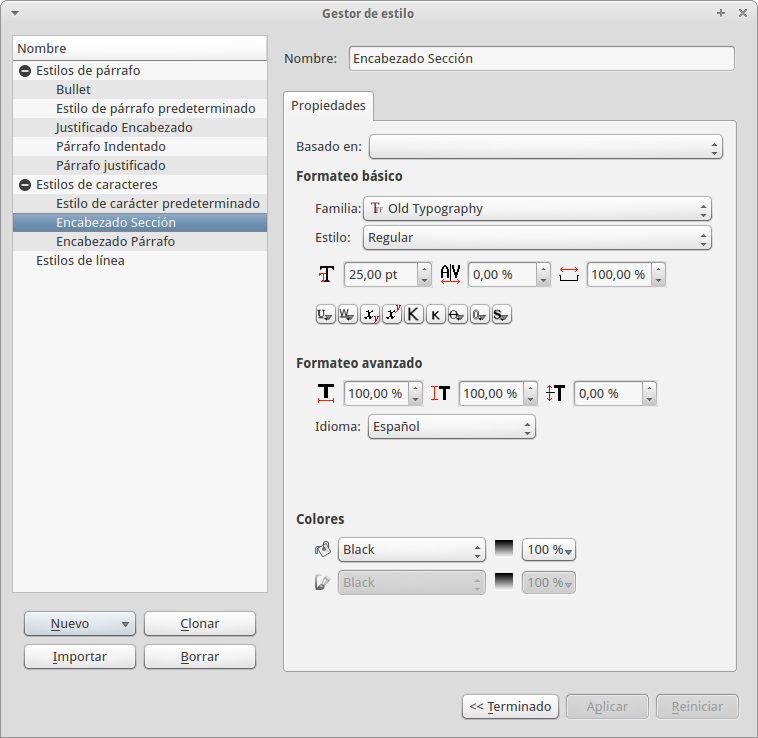The width and height of the screenshot is (758, 738).
Task: Click the Importar button
Action: (80, 657)
